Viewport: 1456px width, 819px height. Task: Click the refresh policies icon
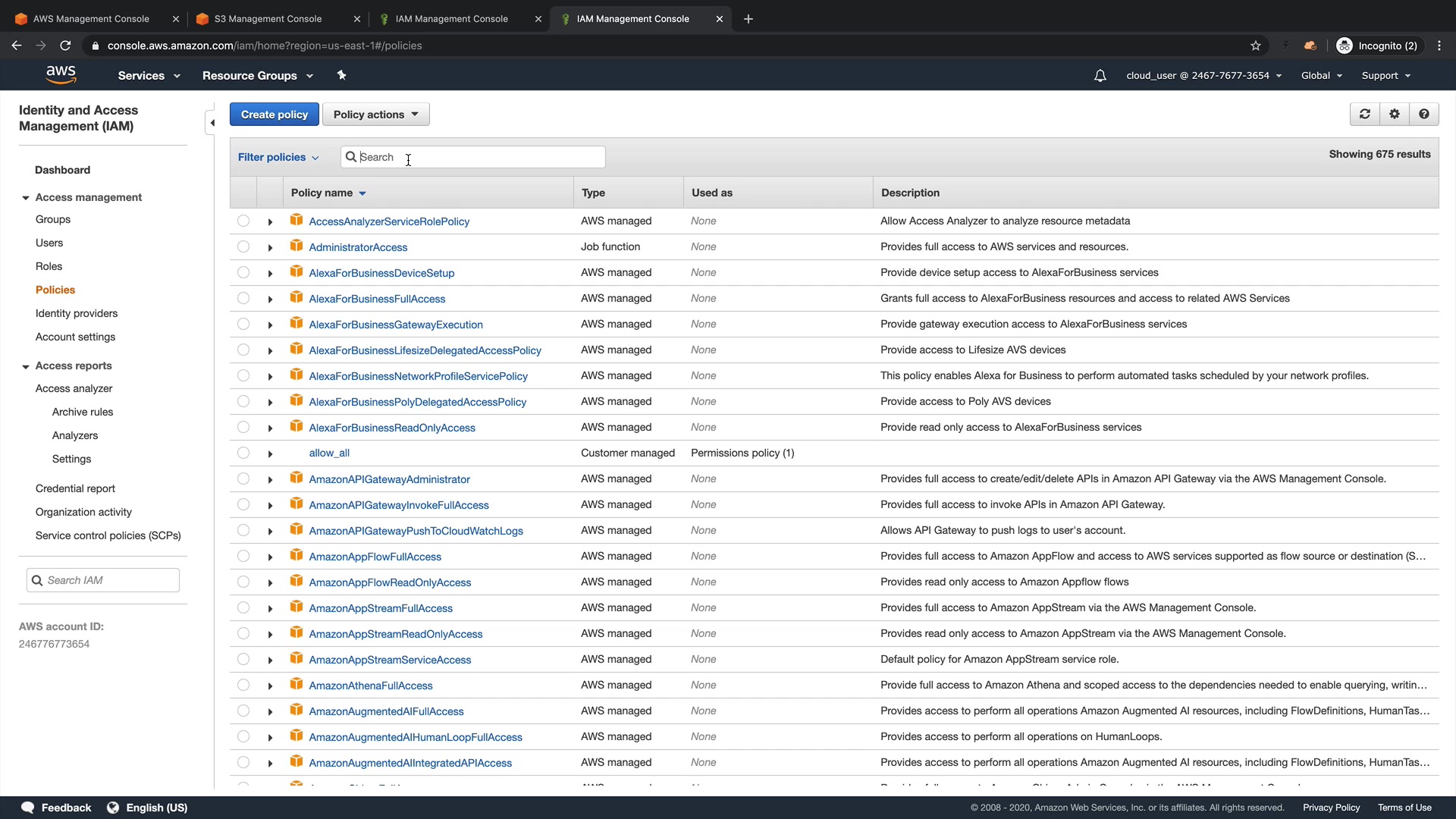pos(1364,114)
